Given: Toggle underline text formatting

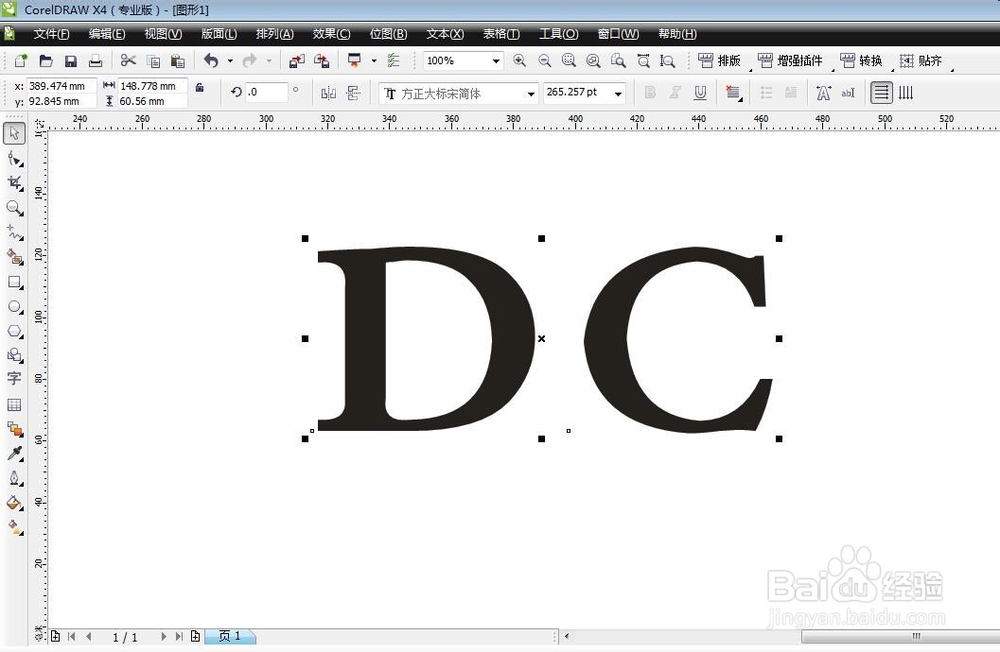Looking at the screenshot, I should (x=700, y=93).
